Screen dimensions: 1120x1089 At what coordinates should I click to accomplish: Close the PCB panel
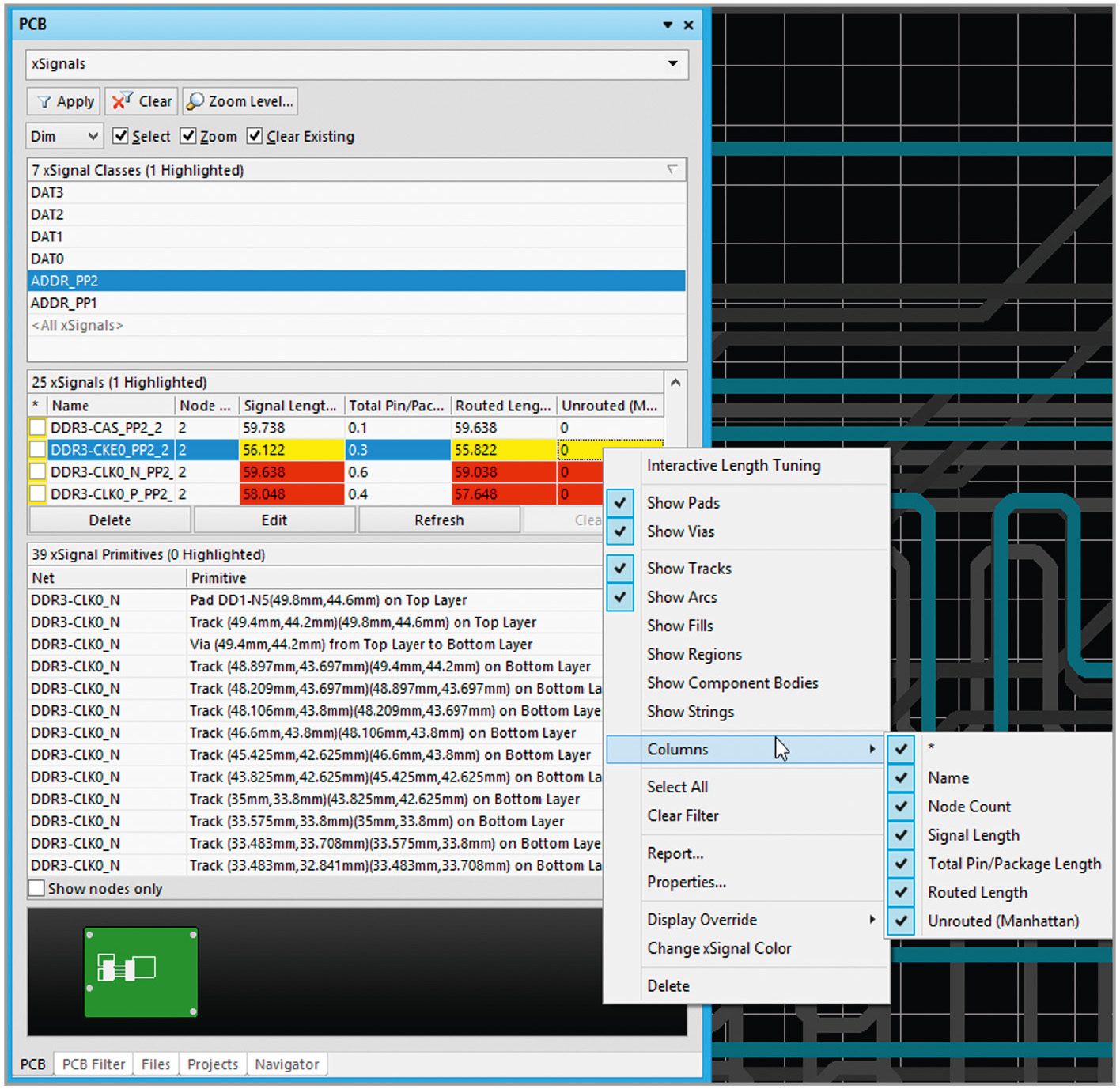click(x=689, y=25)
